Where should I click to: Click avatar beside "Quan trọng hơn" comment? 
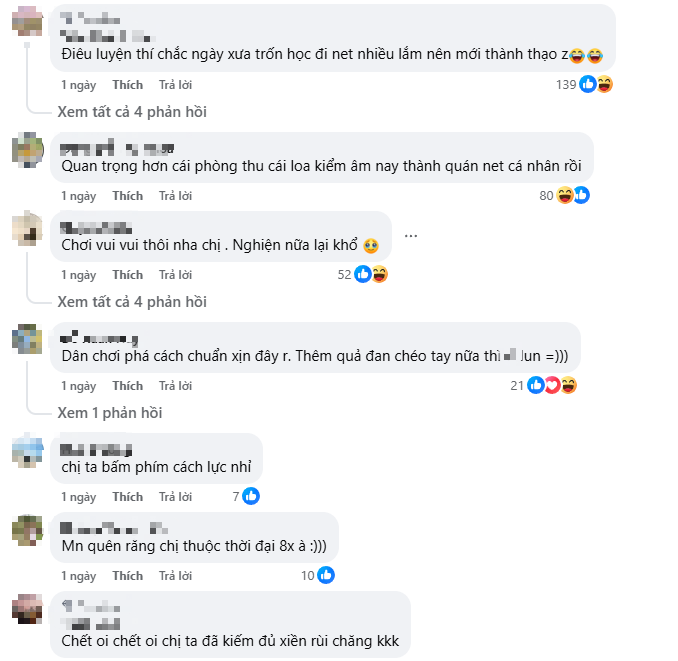pos(27,150)
